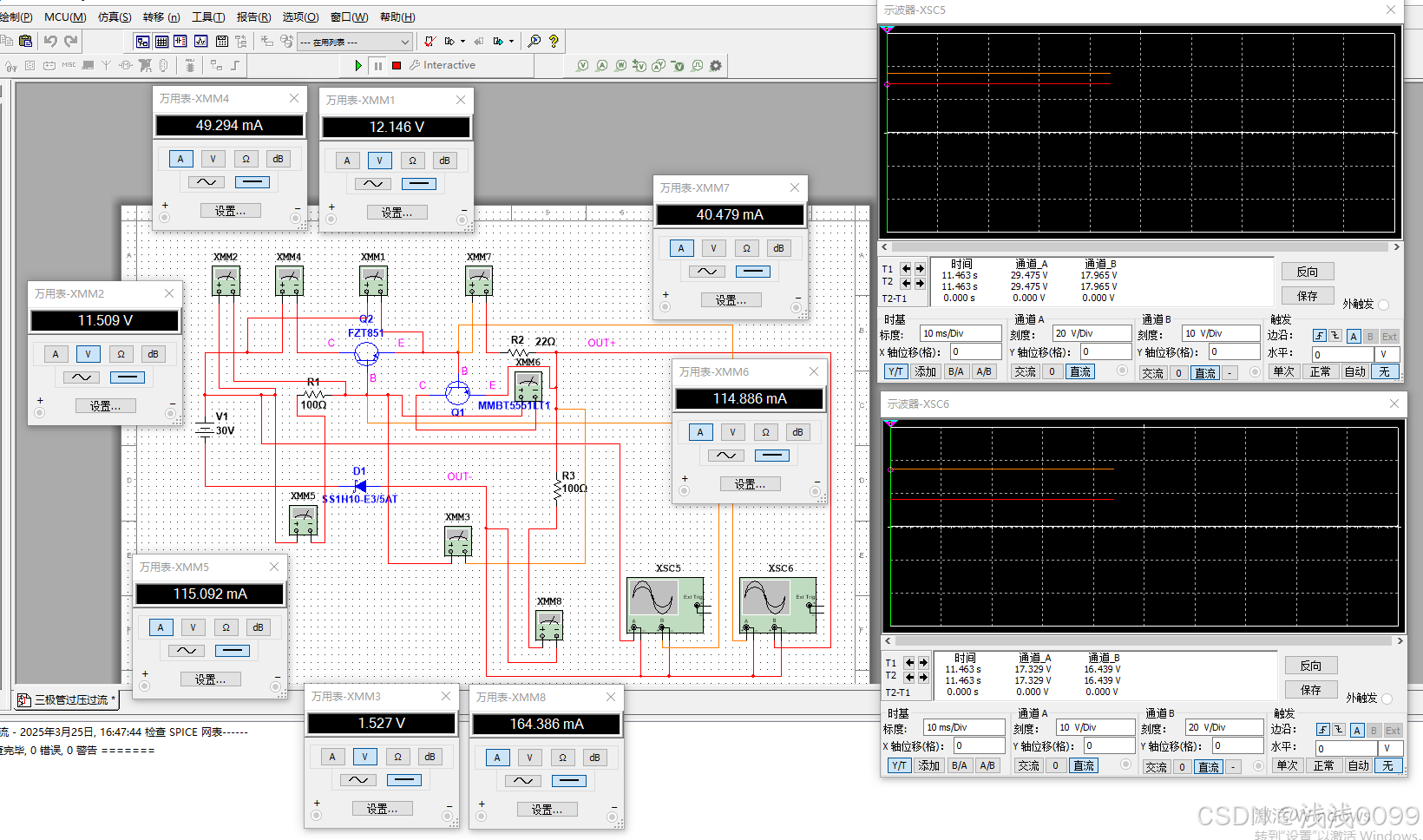Image resolution: width=1423 pixels, height=840 pixels.
Task: Open XSC5 trigger level unit V dropdown
Action: (1387, 354)
